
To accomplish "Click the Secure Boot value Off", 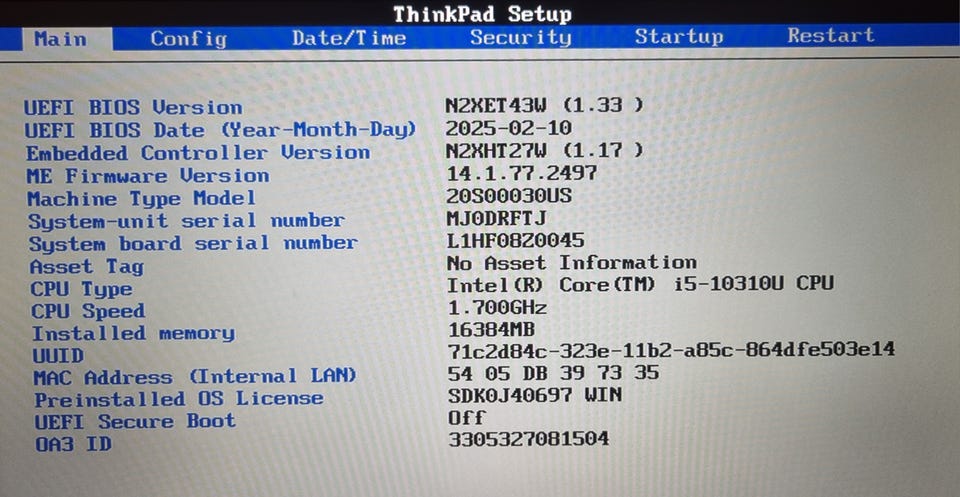I will 466,418.
